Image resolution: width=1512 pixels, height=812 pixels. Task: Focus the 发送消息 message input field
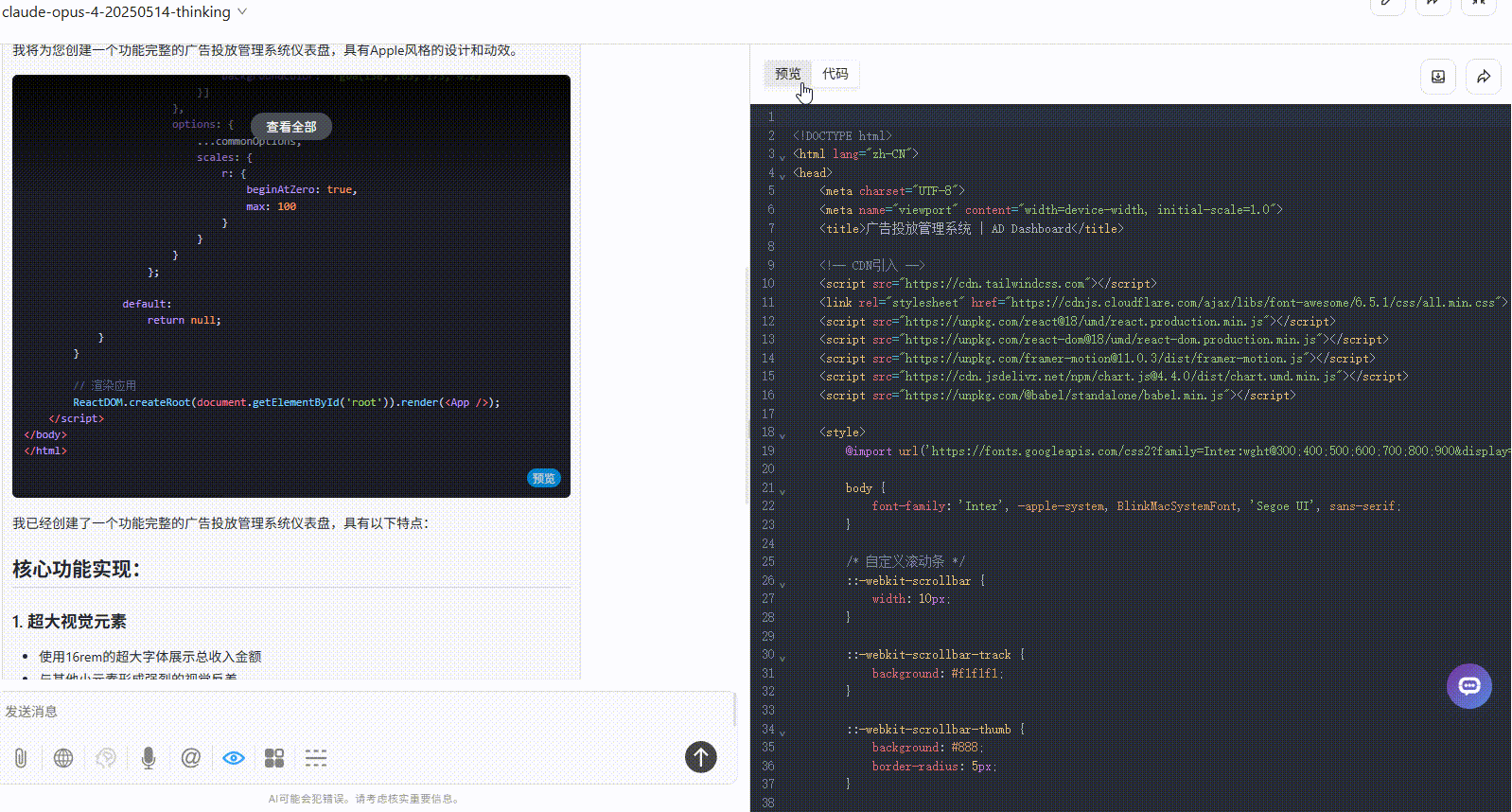(367, 711)
